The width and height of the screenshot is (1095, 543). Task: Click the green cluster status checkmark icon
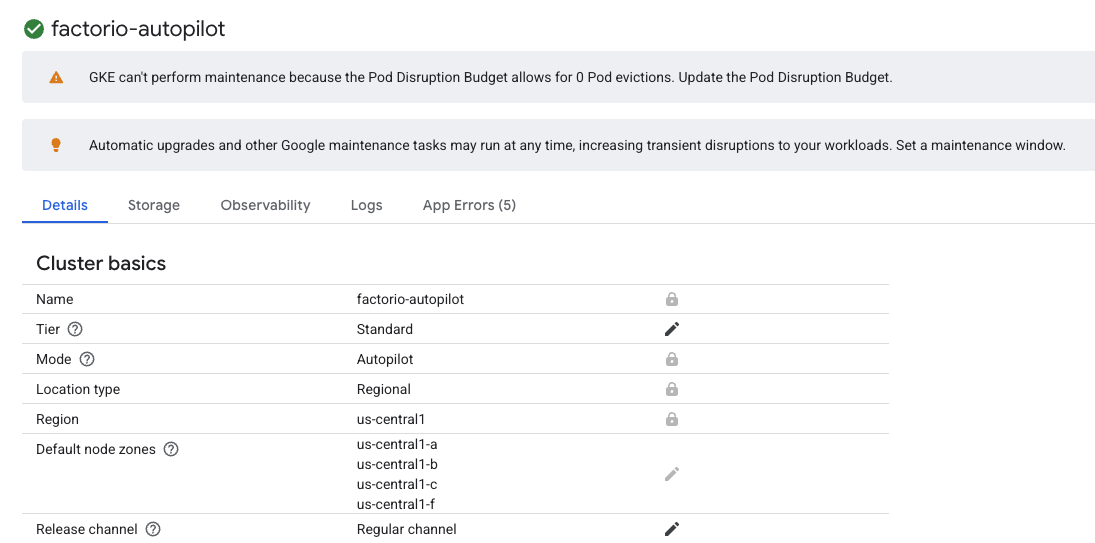[x=34, y=29]
